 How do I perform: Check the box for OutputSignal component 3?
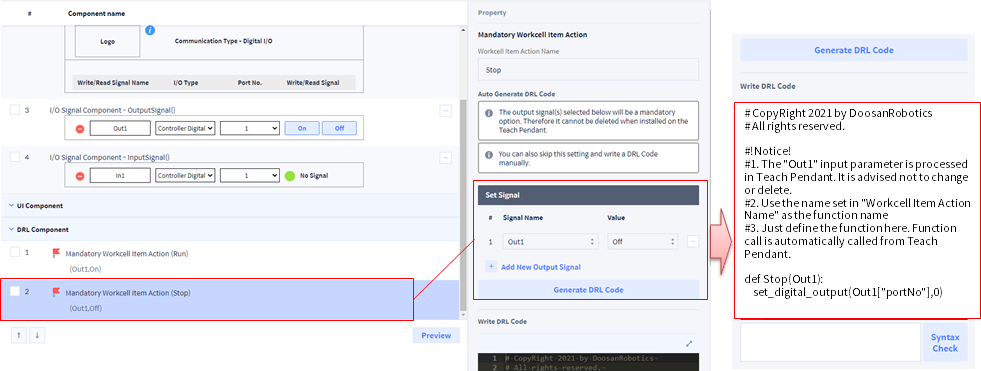click(x=15, y=110)
